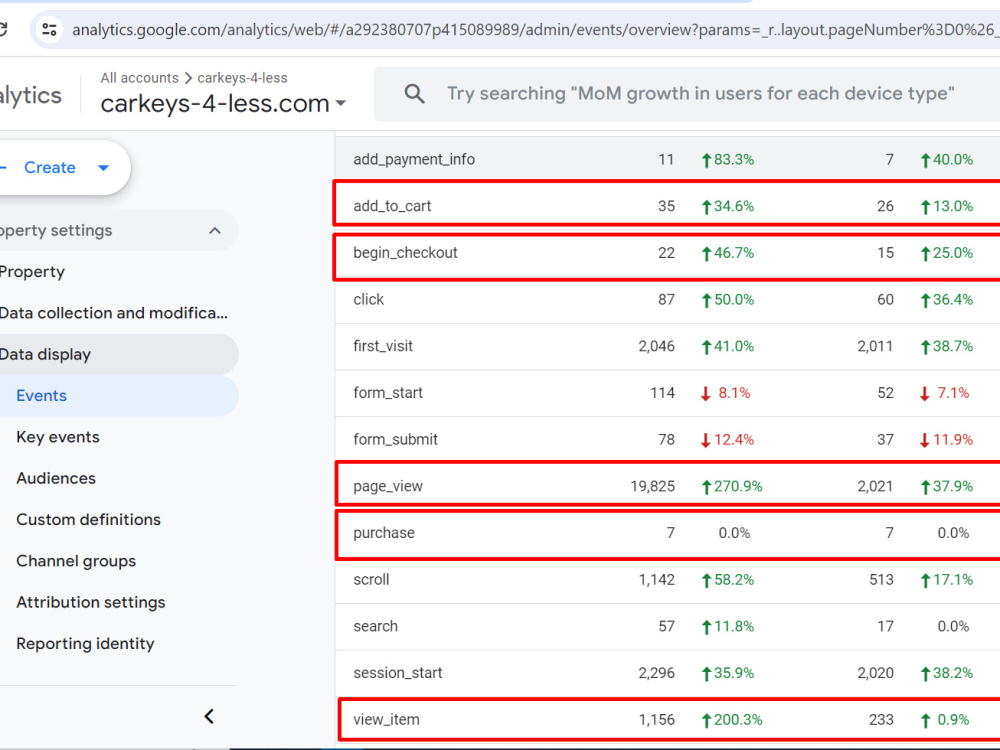Open the purchase event row

pos(668,533)
